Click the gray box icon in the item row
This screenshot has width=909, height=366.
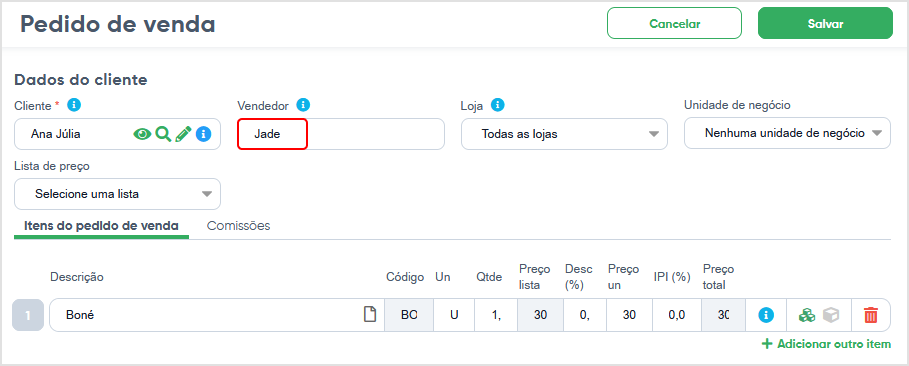[x=831, y=315]
